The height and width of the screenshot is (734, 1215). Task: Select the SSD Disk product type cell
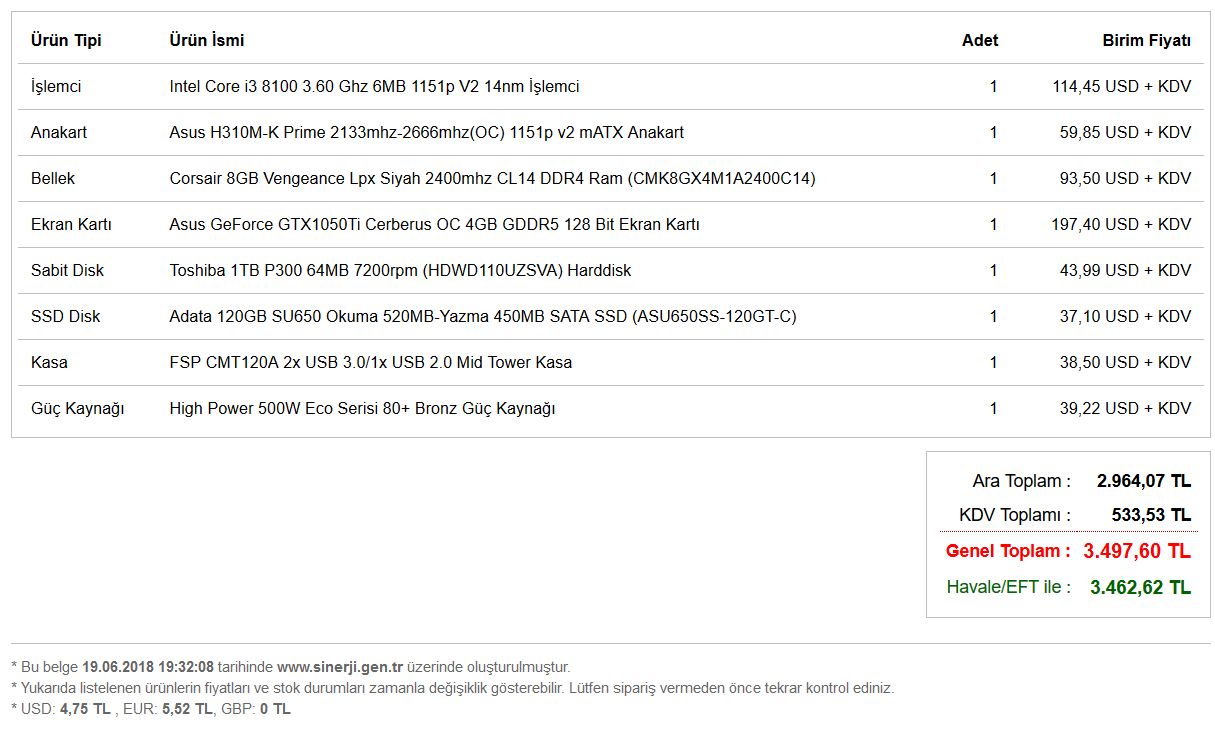tap(66, 317)
